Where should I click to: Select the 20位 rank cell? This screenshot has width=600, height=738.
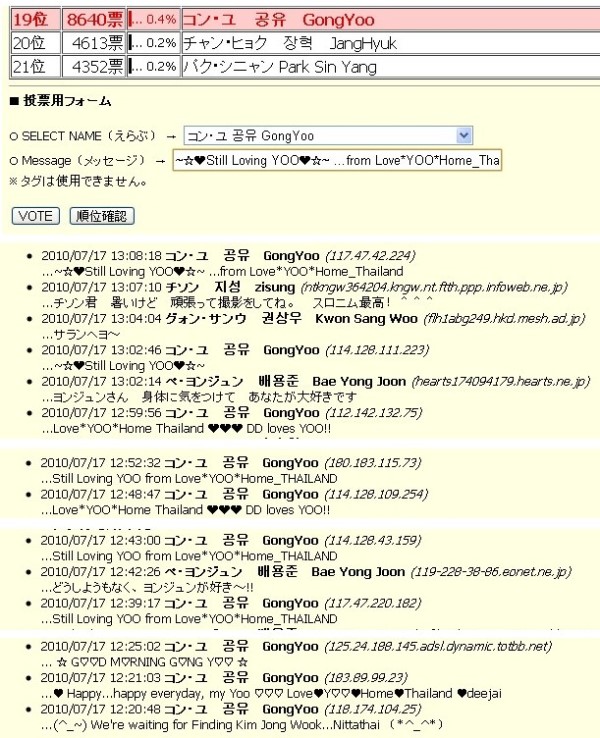35,43
